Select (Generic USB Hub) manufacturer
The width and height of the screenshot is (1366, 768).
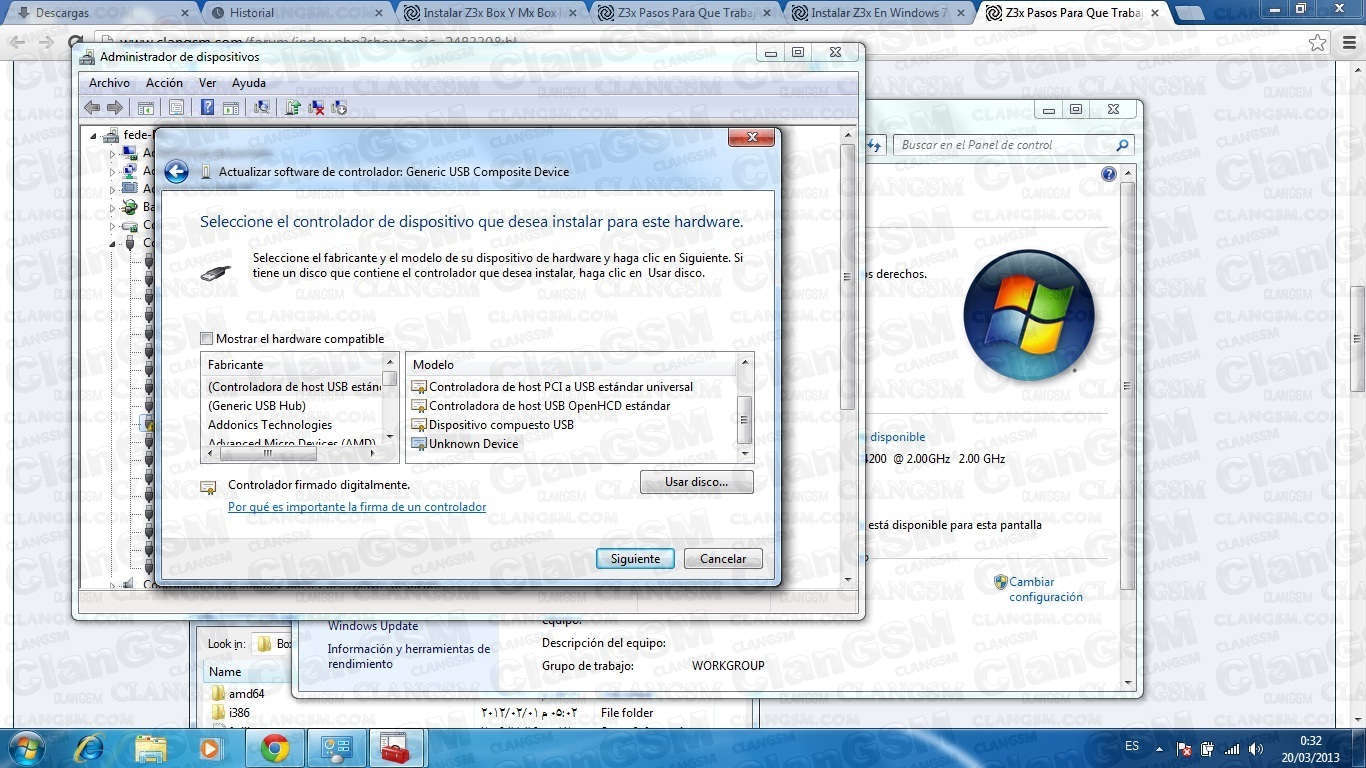pyautogui.click(x=257, y=406)
